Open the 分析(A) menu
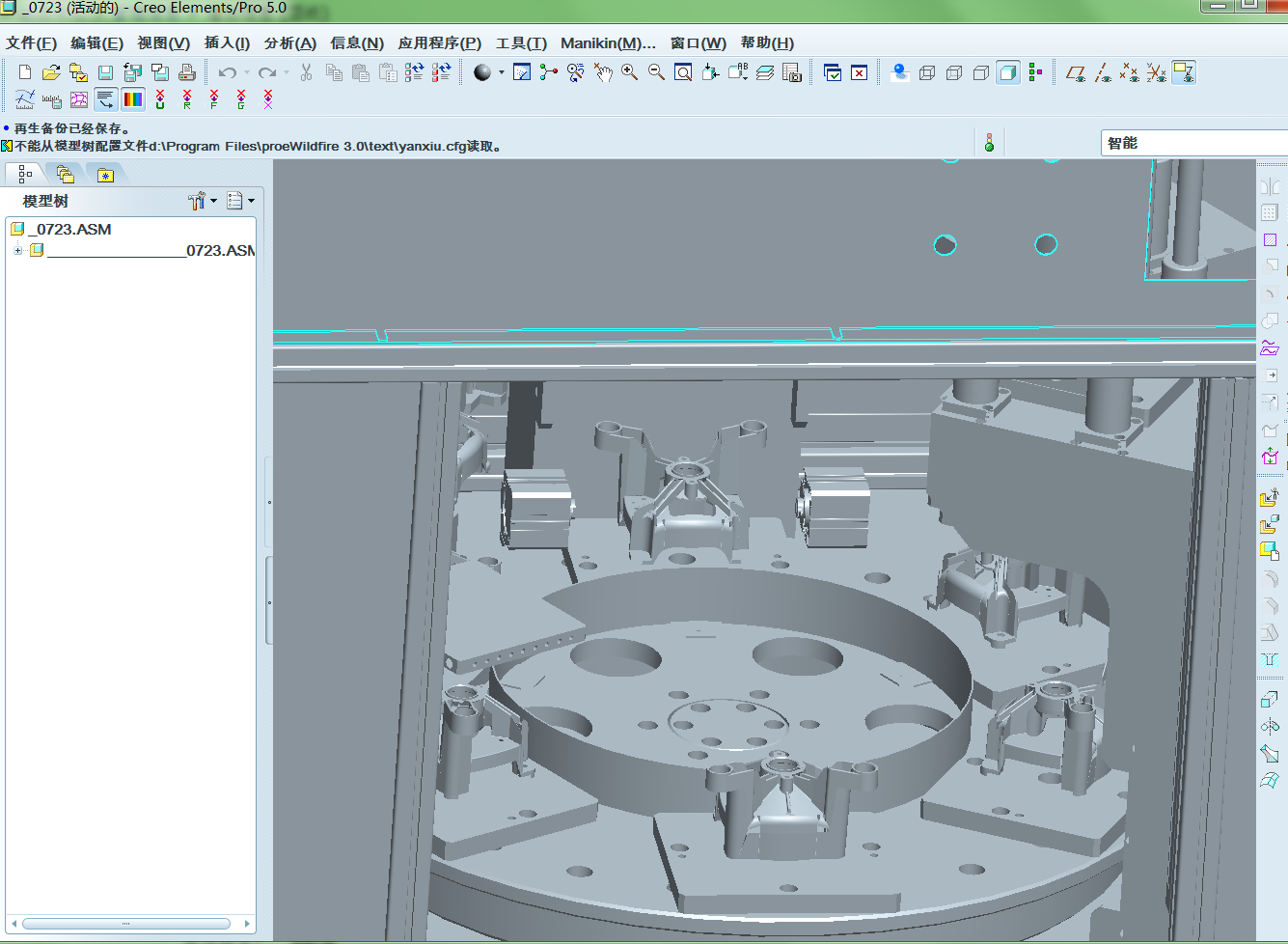Image resolution: width=1288 pixels, height=944 pixels. coord(289,43)
